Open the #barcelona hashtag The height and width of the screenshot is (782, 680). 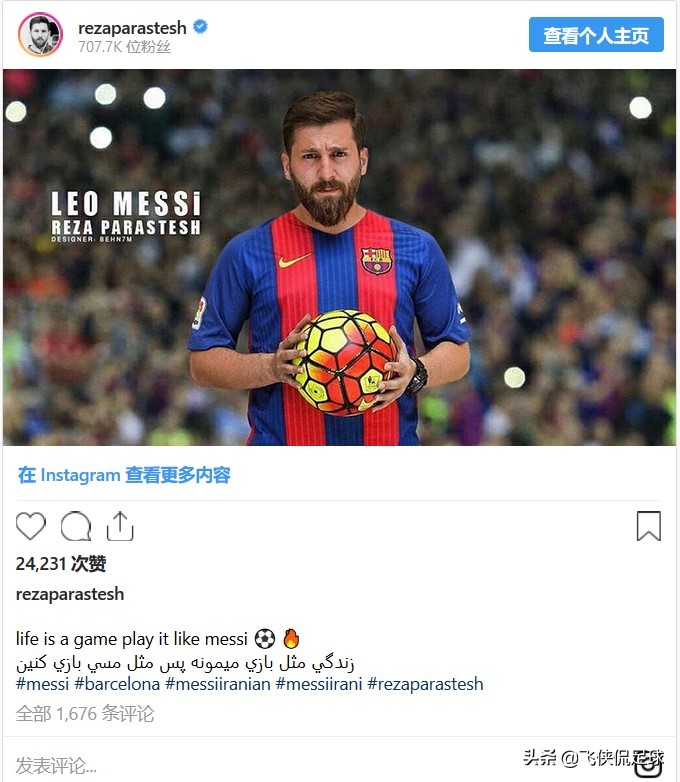[117, 684]
